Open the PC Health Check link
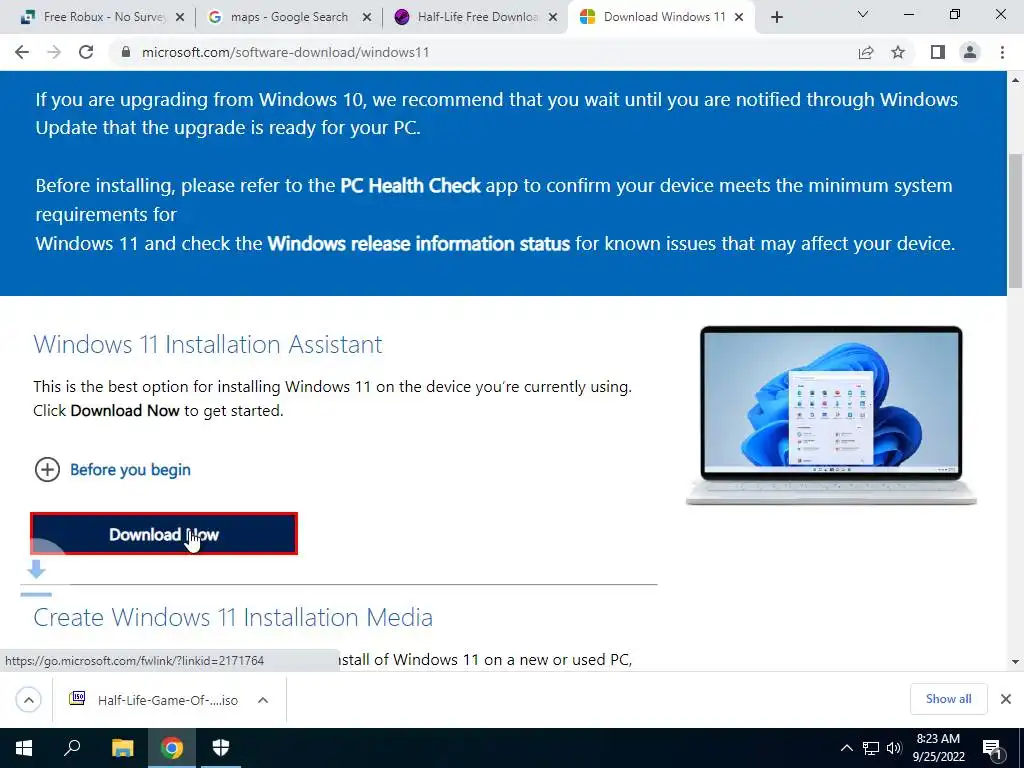 coord(410,185)
